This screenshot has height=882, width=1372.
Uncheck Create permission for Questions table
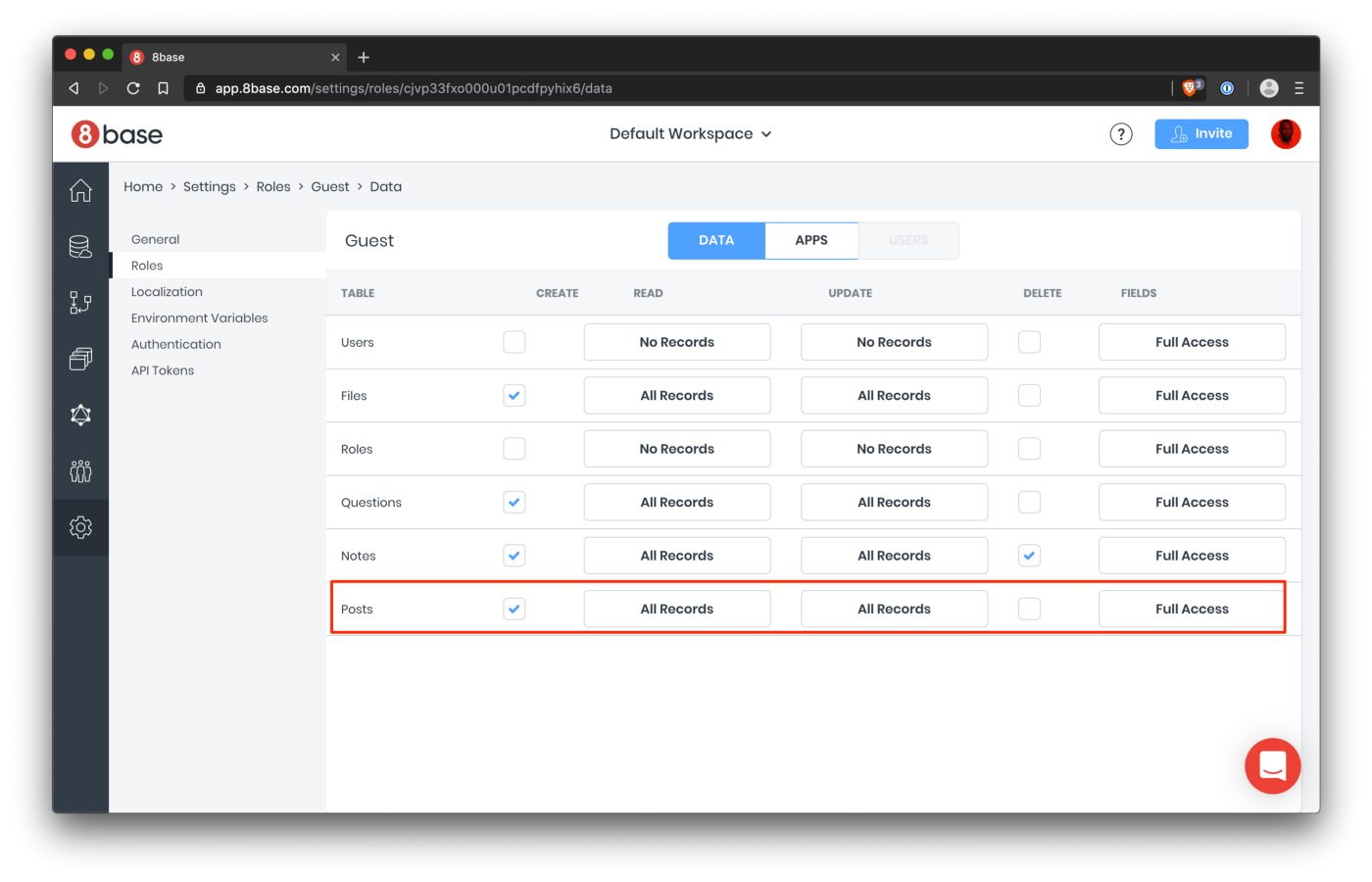514,502
